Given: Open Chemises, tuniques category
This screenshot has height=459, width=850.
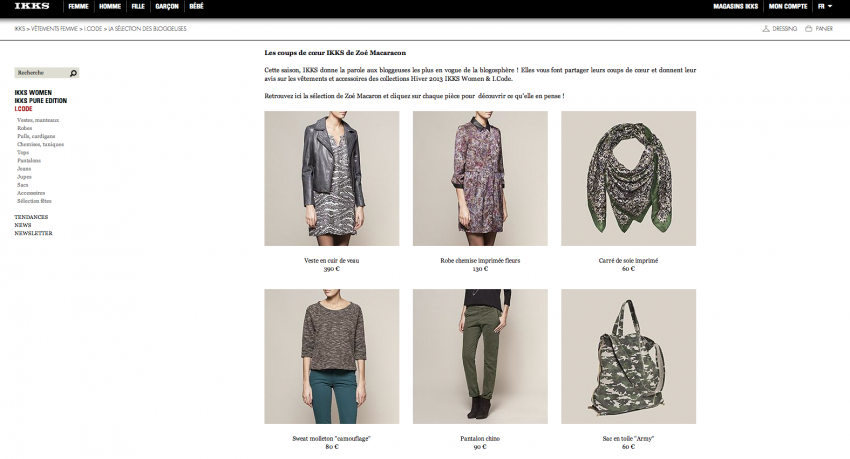Looking at the screenshot, I should point(40,145).
